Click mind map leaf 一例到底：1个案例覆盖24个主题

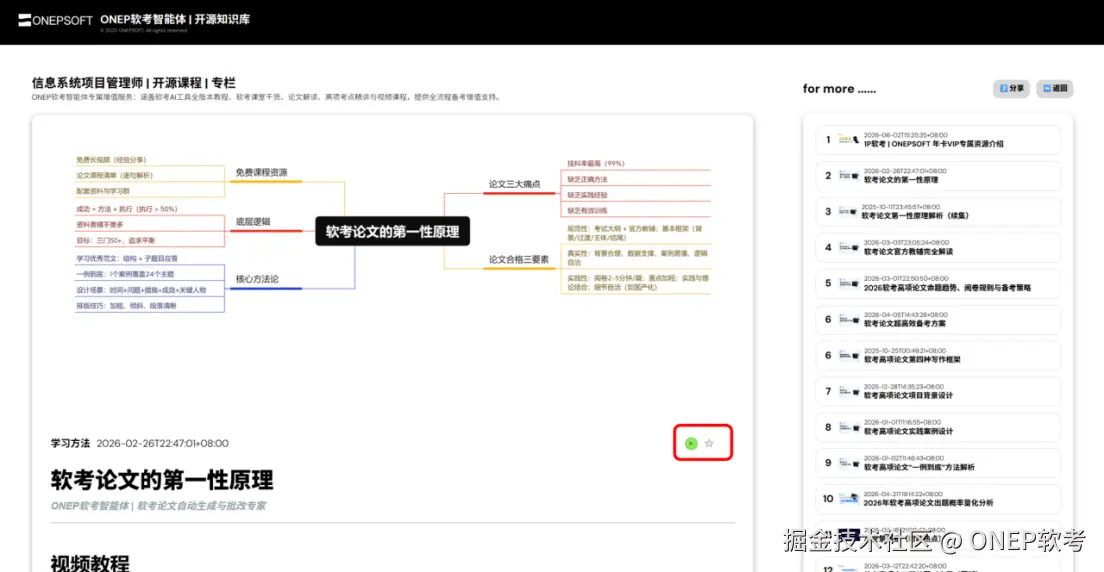[x=125, y=274]
